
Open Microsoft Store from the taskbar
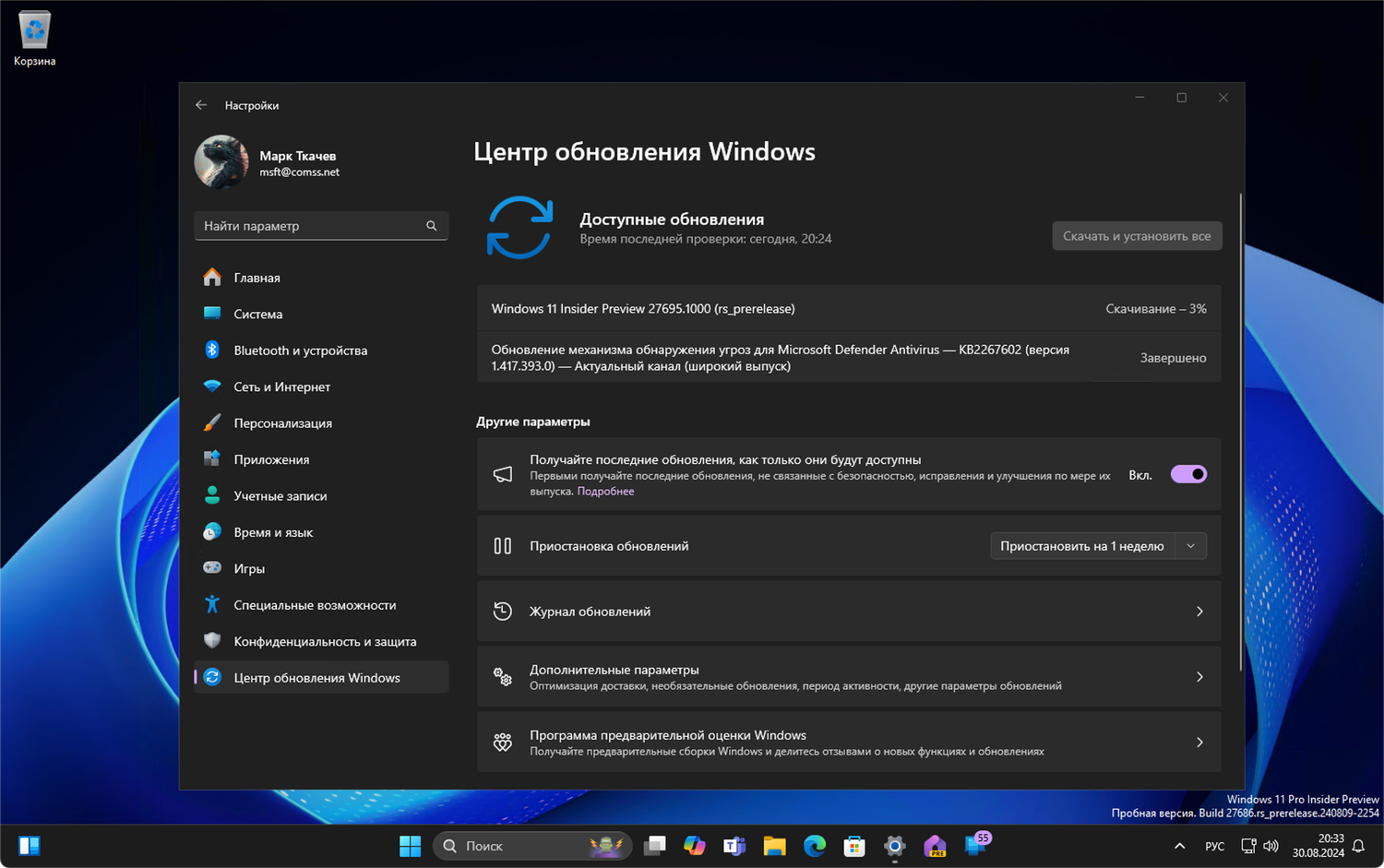(853, 846)
